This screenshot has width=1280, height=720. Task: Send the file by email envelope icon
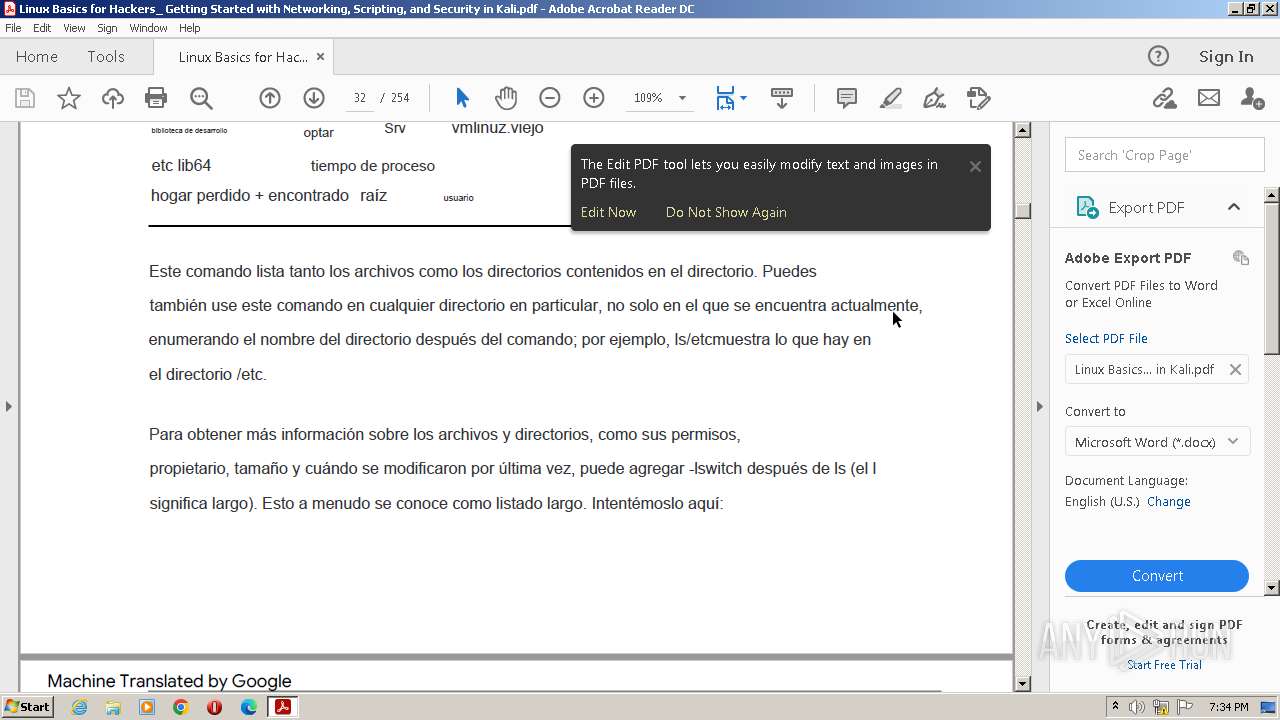tap(1209, 98)
